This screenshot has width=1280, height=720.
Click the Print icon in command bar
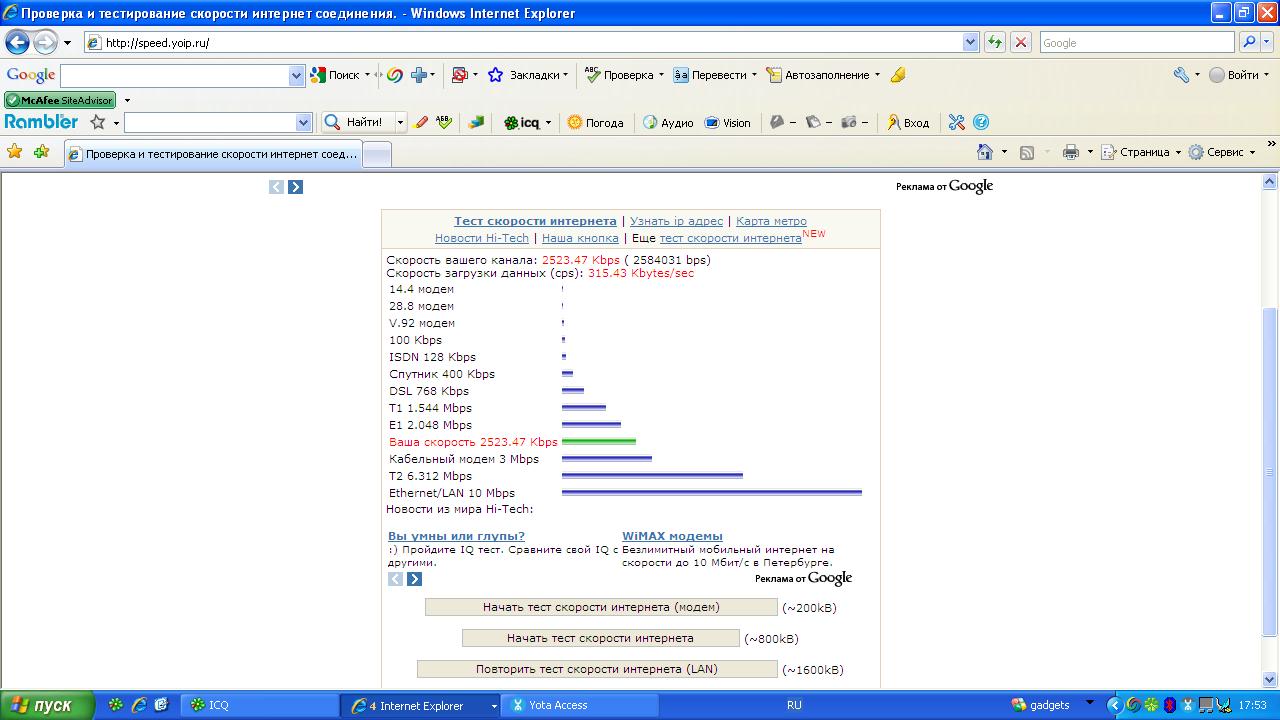click(x=1070, y=152)
